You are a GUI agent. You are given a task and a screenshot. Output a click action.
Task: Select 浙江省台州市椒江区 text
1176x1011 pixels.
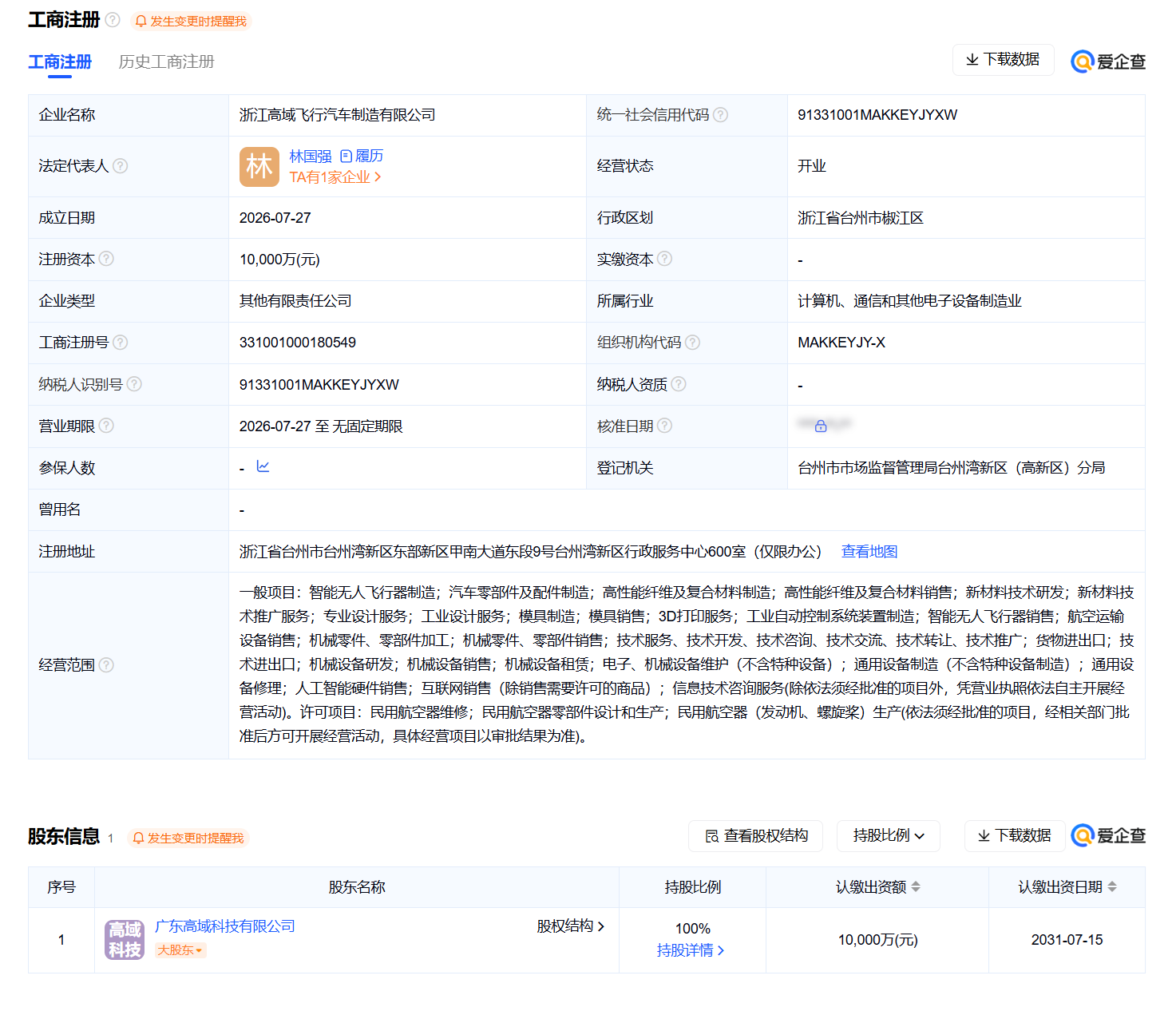[861, 218]
